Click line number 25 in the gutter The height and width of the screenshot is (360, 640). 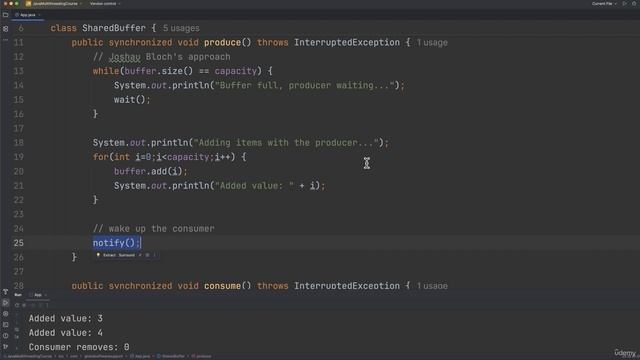(x=18, y=243)
